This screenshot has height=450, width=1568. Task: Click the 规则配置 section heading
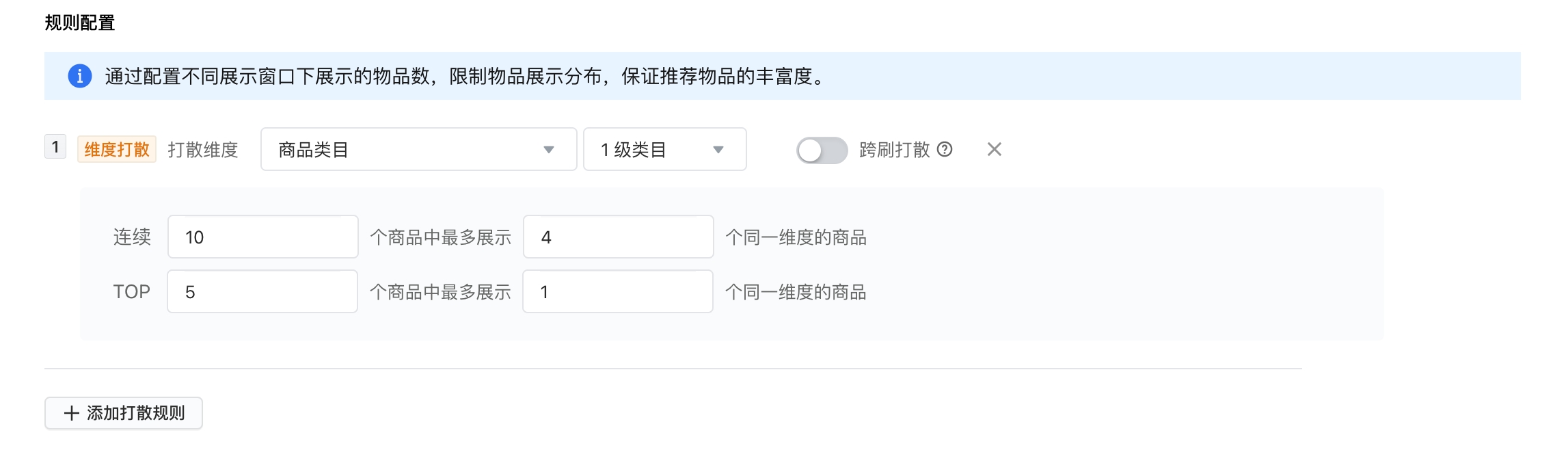80,23
